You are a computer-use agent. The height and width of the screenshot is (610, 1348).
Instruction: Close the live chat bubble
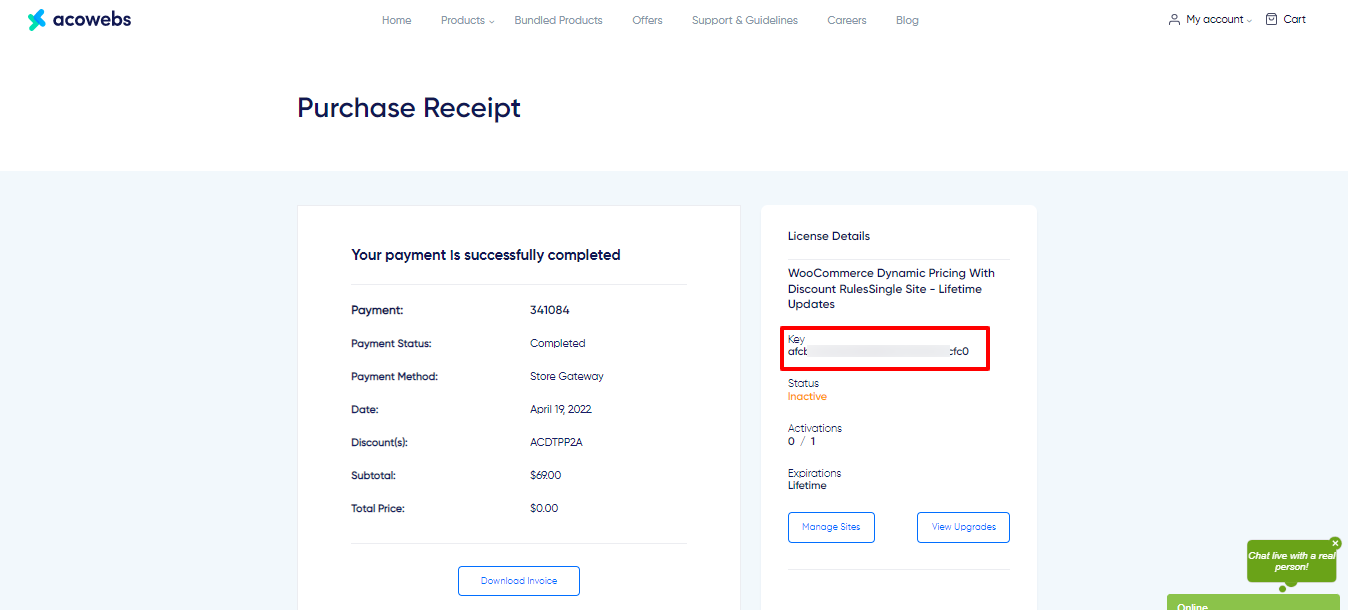[x=1335, y=543]
